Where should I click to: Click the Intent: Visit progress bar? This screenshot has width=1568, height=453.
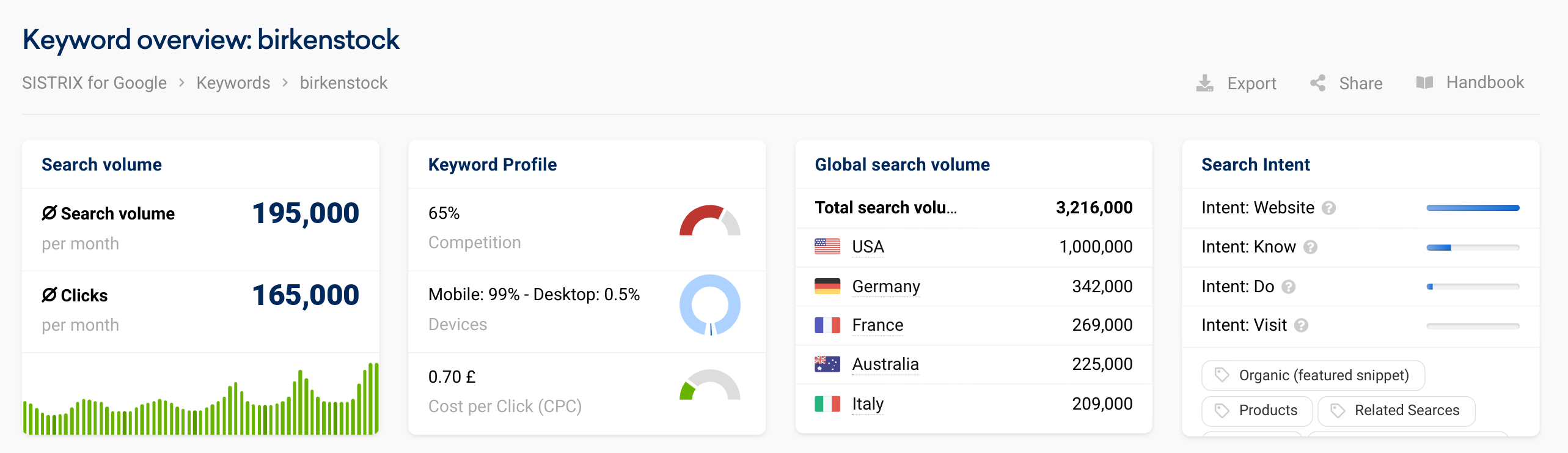[1473, 326]
